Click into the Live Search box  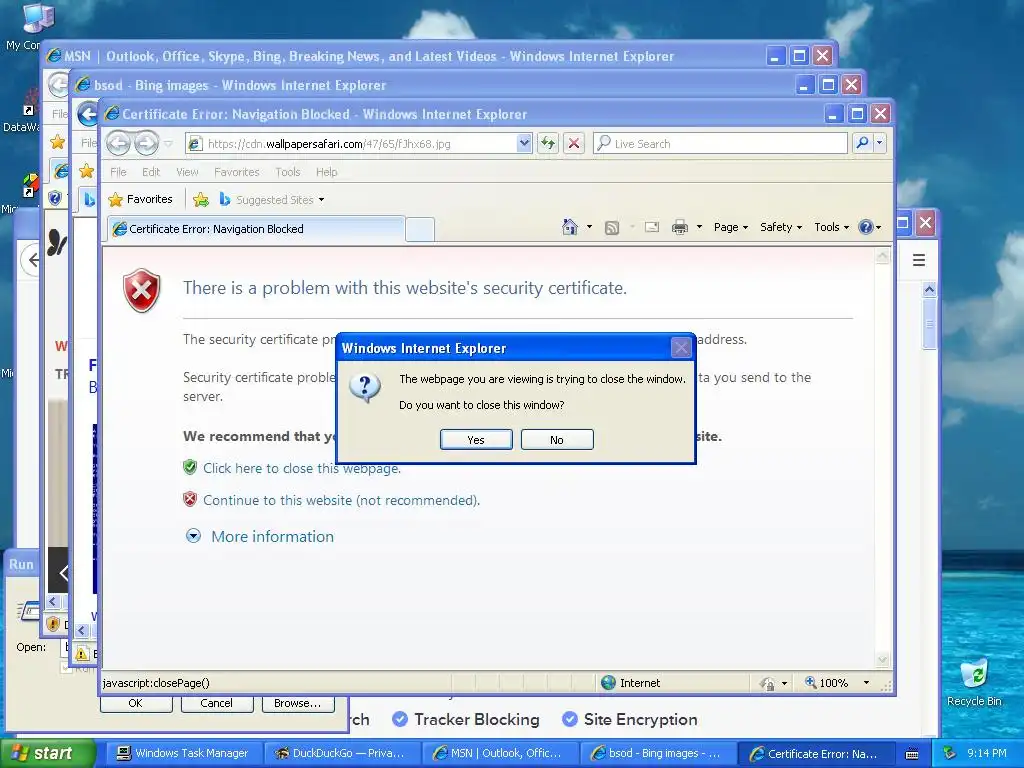720,144
